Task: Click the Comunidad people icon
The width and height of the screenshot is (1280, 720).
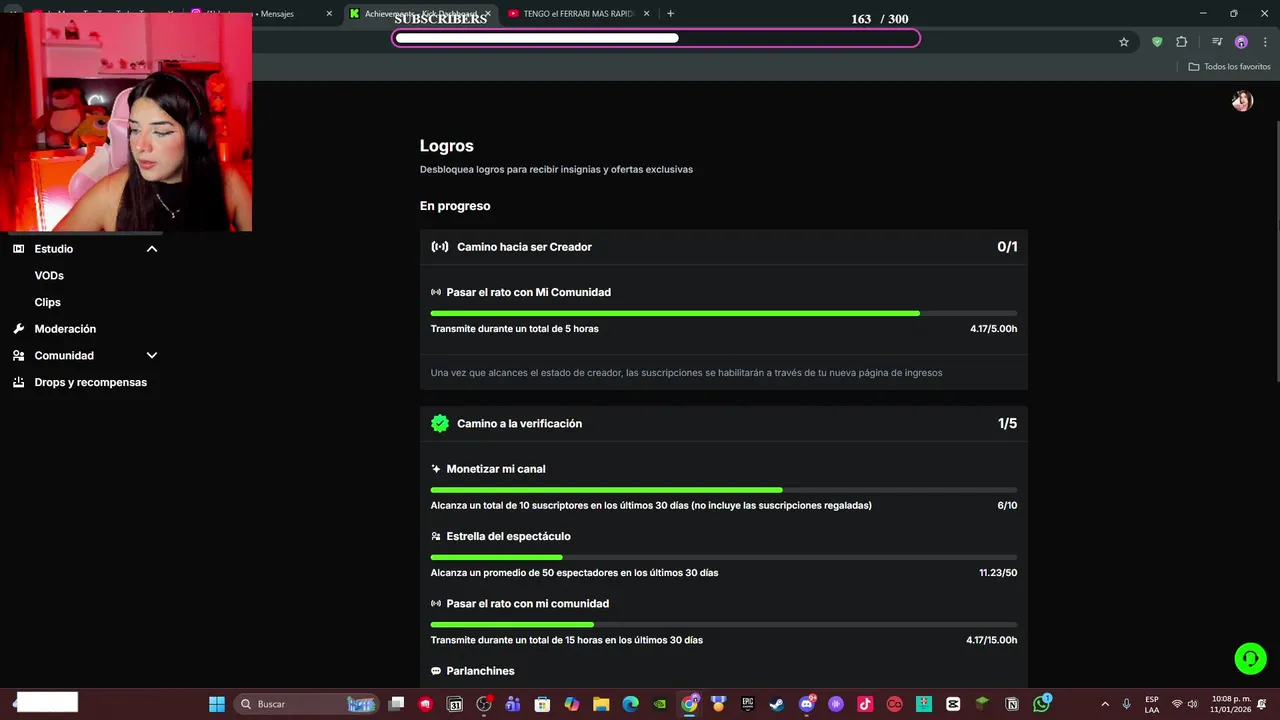Action: 19,355
